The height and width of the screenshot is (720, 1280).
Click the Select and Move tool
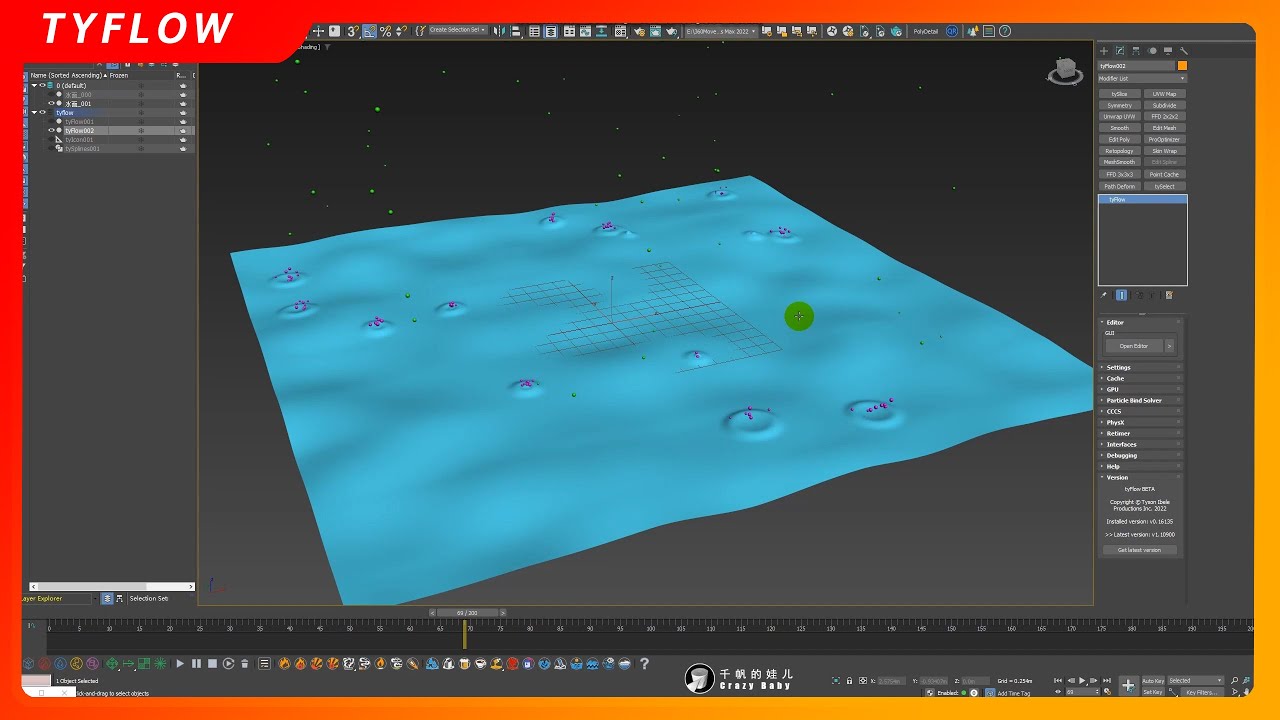[x=318, y=31]
